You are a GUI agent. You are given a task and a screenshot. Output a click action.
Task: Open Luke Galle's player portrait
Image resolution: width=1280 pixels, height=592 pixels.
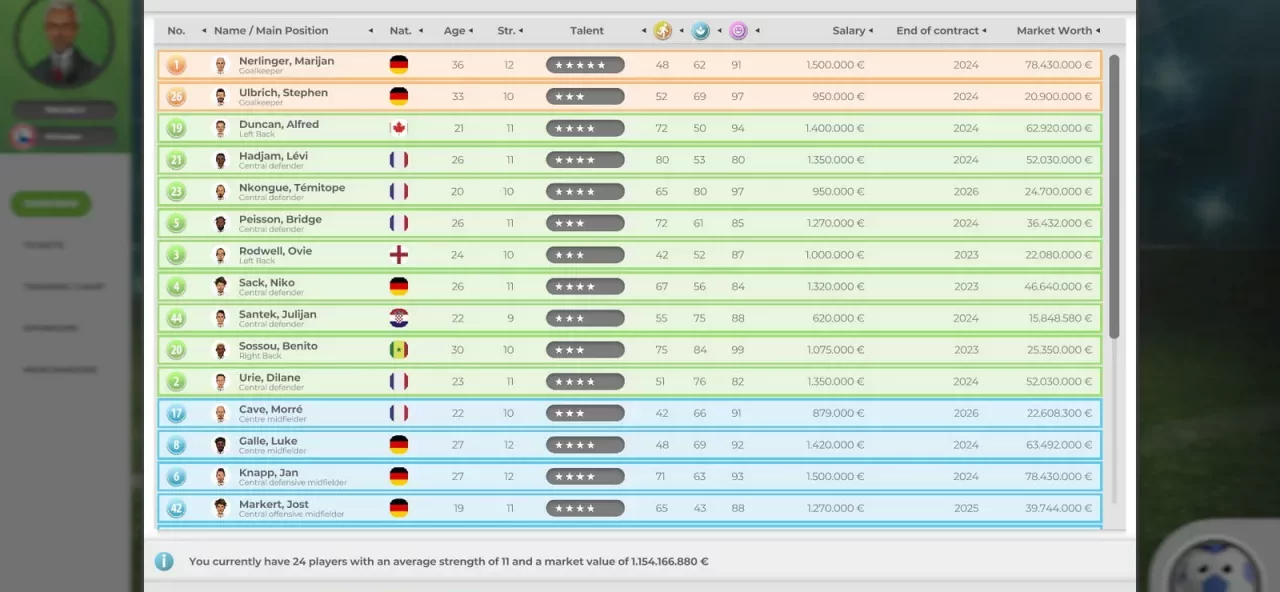click(221, 445)
